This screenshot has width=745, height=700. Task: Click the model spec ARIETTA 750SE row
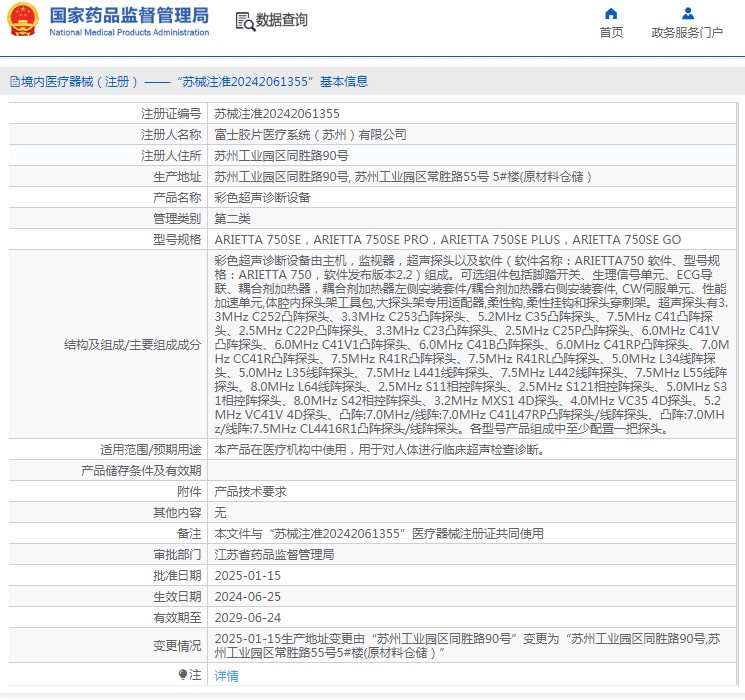click(448, 240)
